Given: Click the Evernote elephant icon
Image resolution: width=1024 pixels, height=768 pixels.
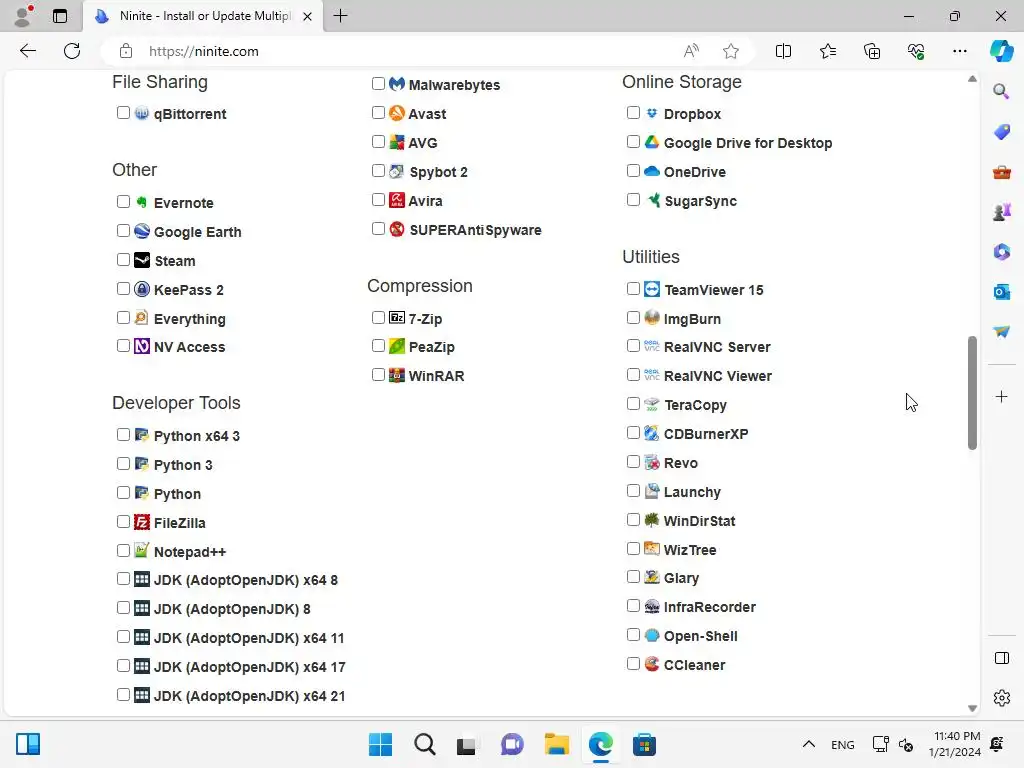Looking at the screenshot, I should (x=142, y=202).
